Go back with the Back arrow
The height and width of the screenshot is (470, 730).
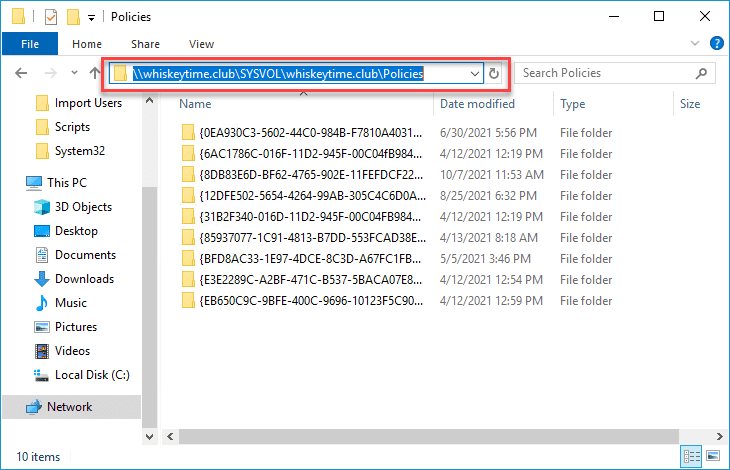(21, 73)
